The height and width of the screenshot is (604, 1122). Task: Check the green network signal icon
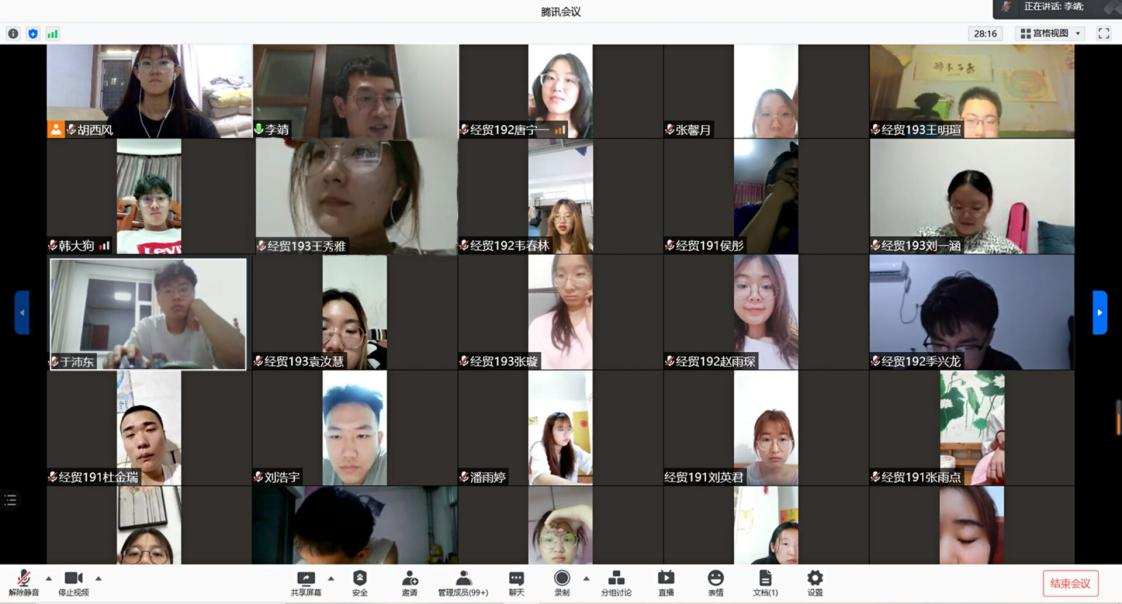[52, 33]
